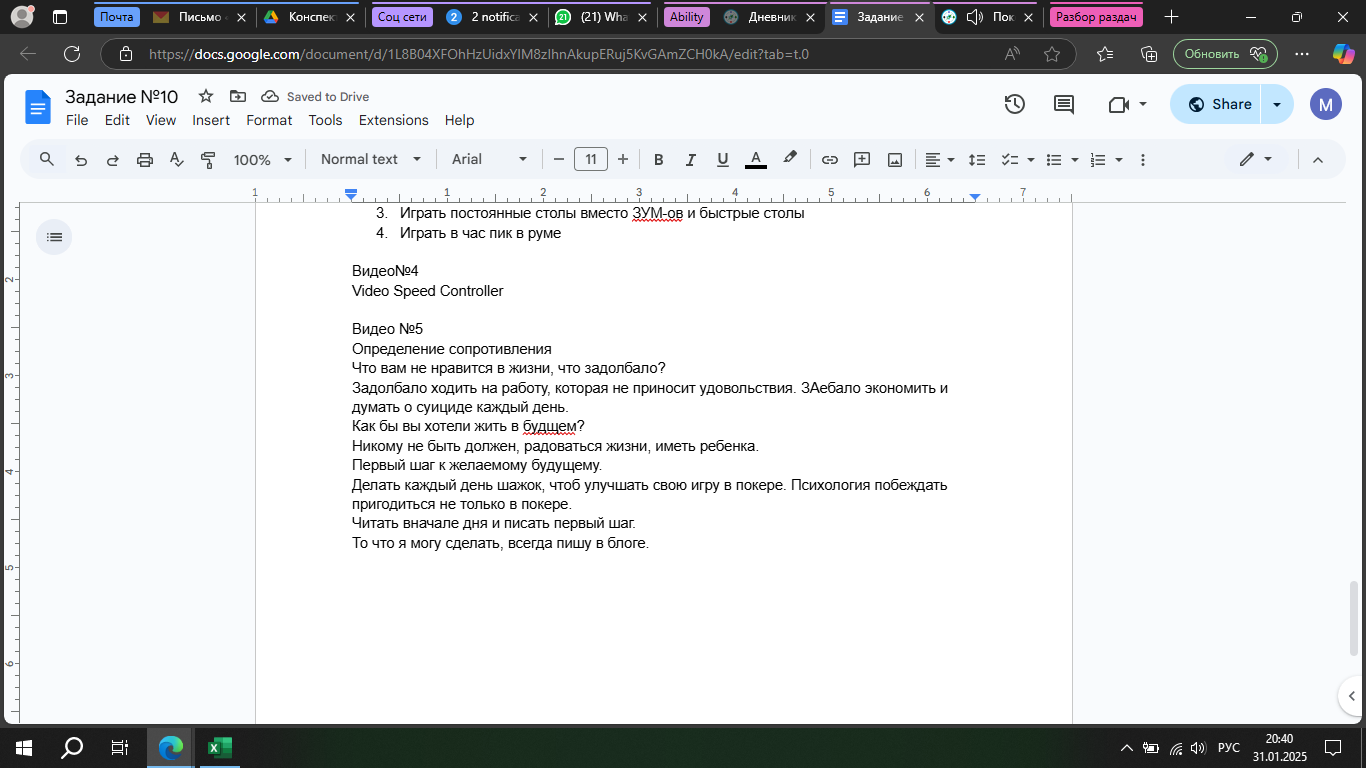This screenshot has width=1366, height=768.
Task: Activate the paint format tool
Action: click(x=209, y=159)
